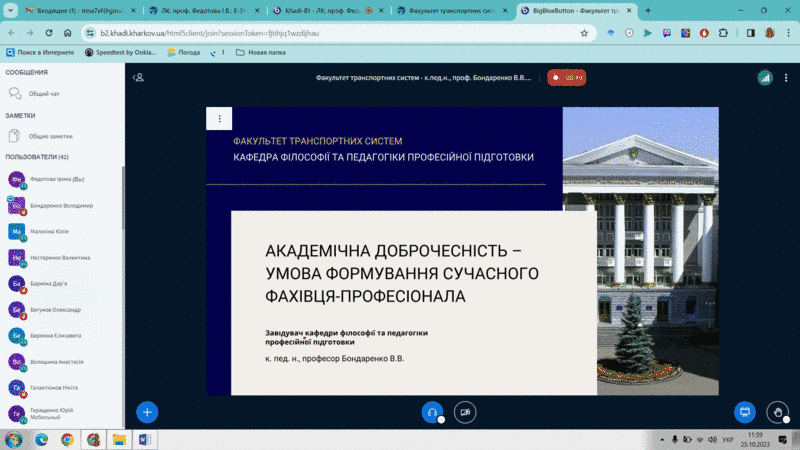Select user Малихіна Юлія in list
The image size is (800, 450).
pyautogui.click(x=54, y=231)
